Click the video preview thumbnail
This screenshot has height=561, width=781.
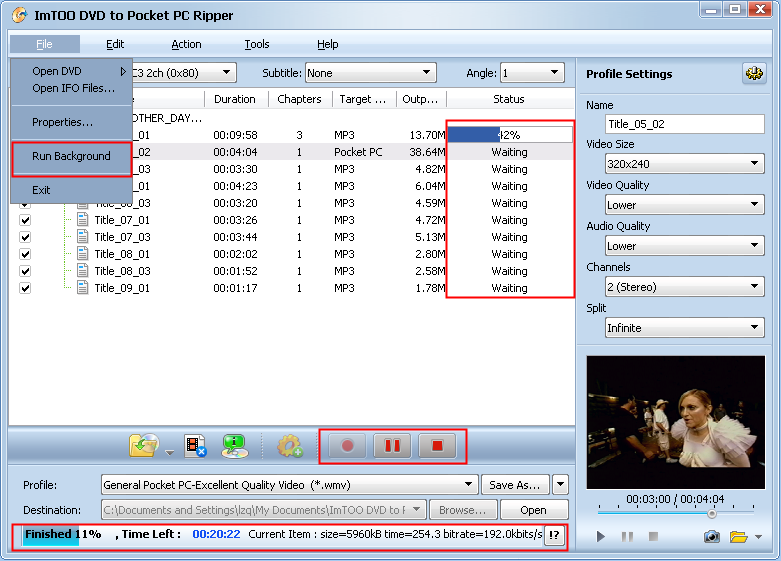tap(675, 422)
